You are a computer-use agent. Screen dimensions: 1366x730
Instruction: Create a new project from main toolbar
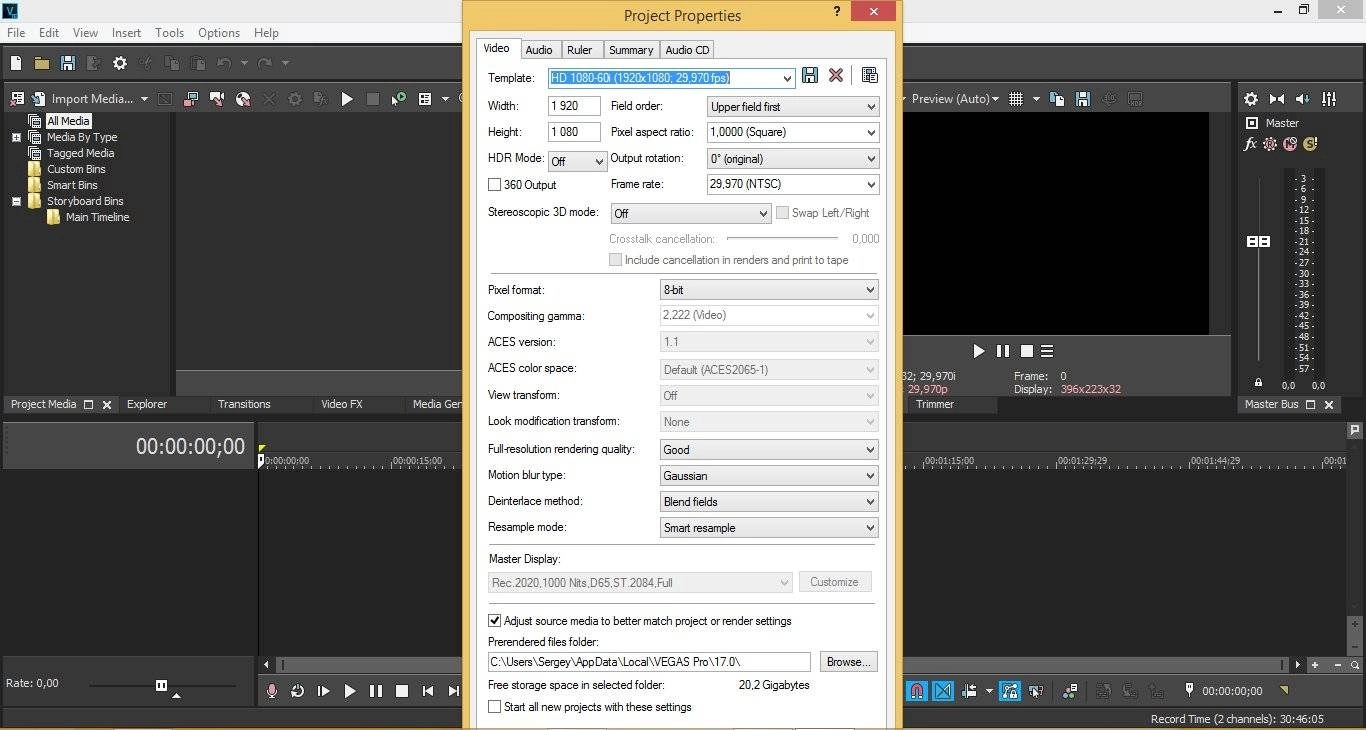pyautogui.click(x=16, y=63)
